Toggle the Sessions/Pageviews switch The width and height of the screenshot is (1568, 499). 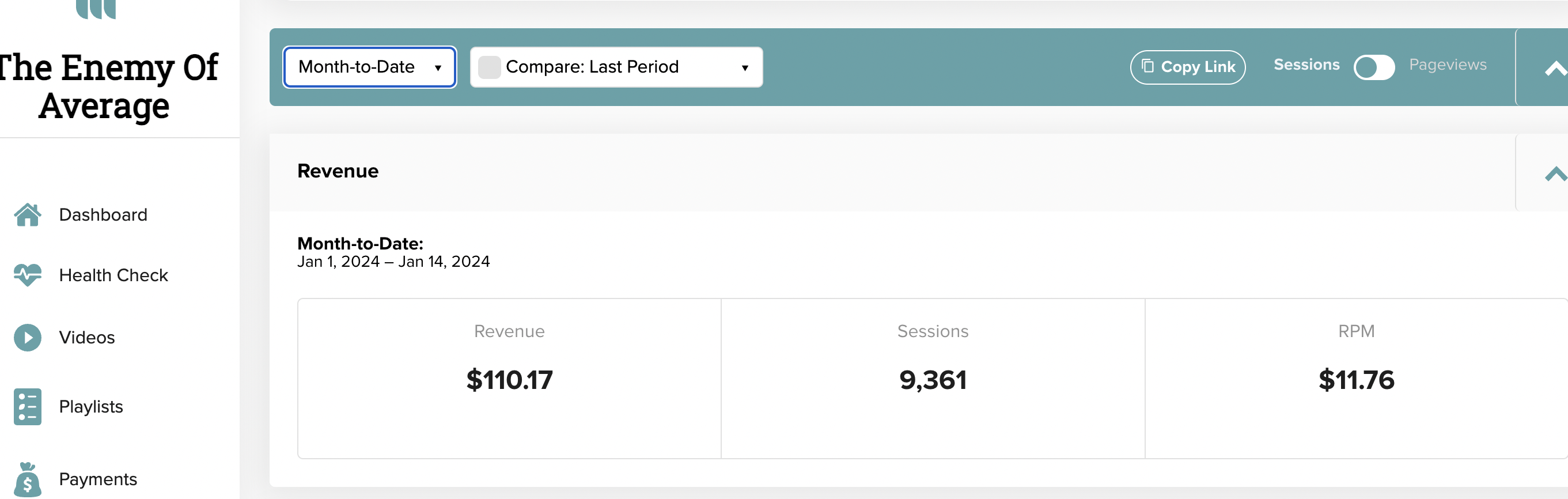(x=1374, y=67)
